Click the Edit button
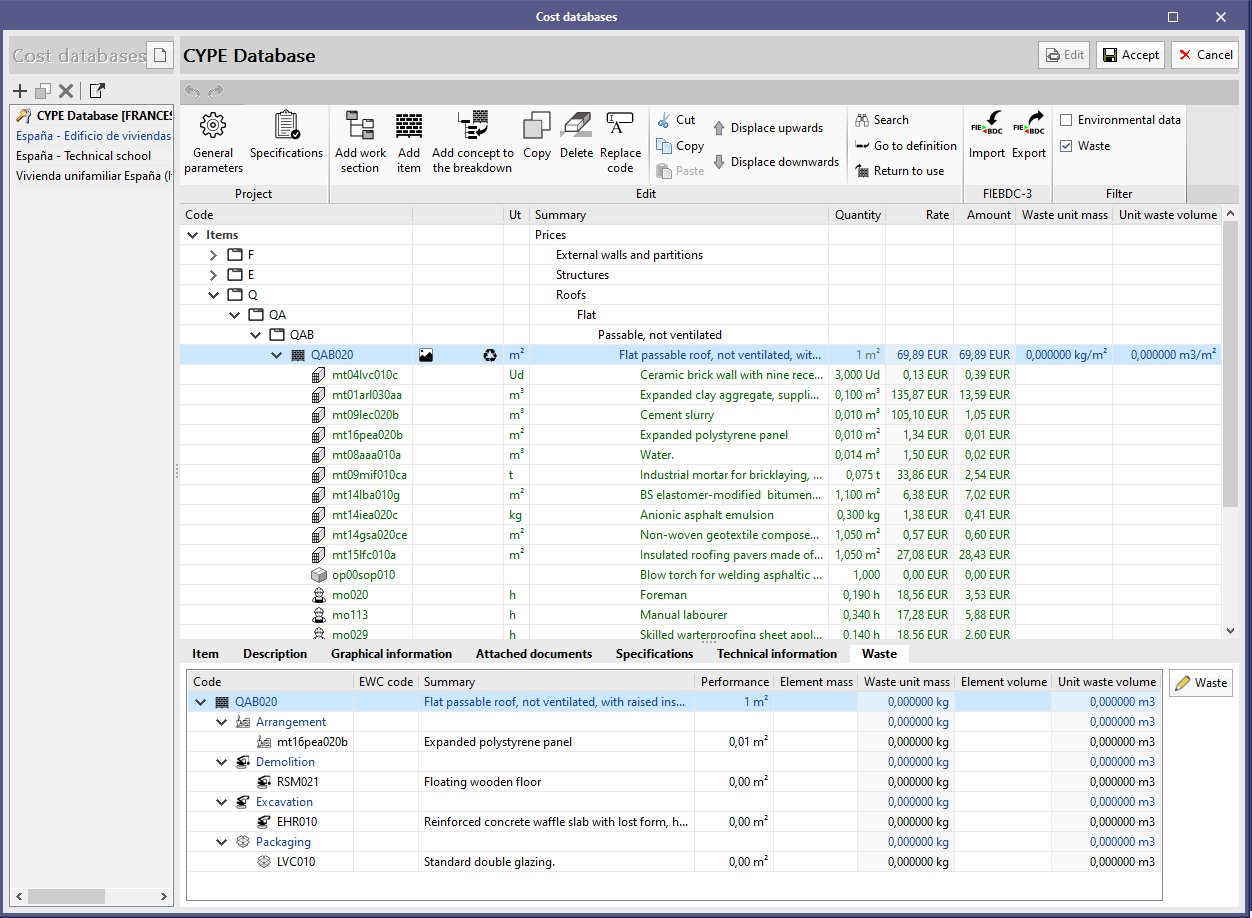Image resolution: width=1252 pixels, height=918 pixels. (x=1064, y=55)
